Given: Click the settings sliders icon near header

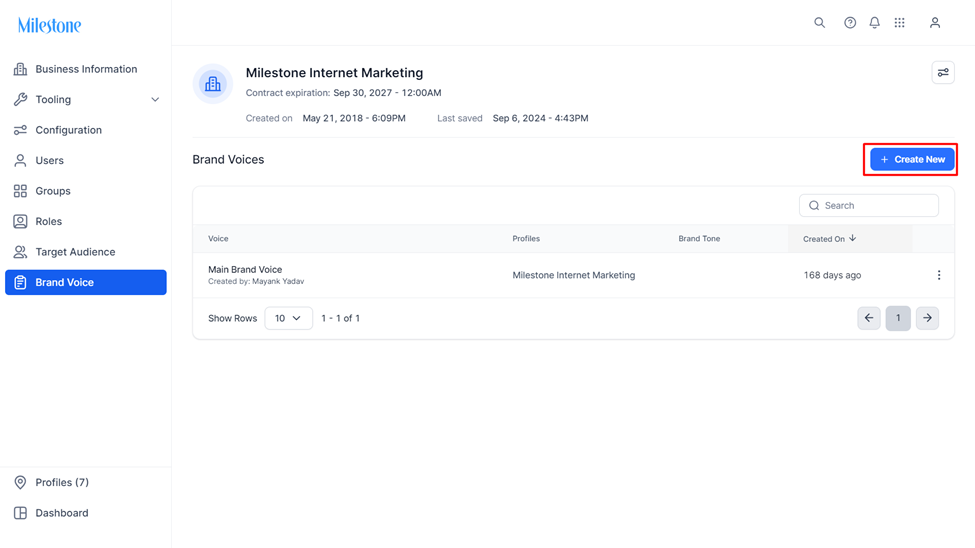Looking at the screenshot, I should pyautogui.click(x=943, y=73).
